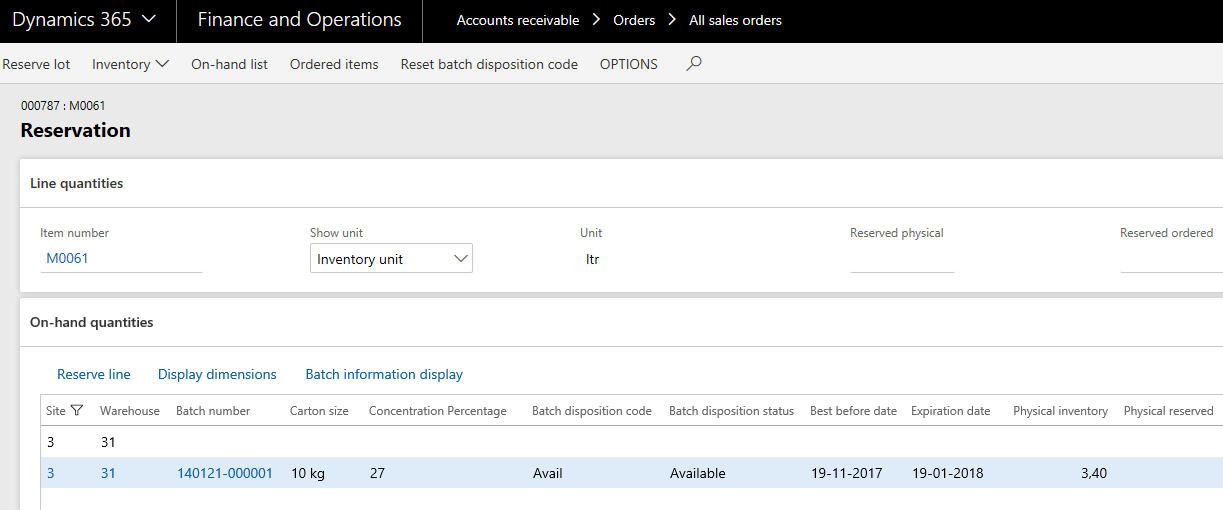1223x510 pixels.
Task: Open item number M0061 link
Action: [x=68, y=258]
